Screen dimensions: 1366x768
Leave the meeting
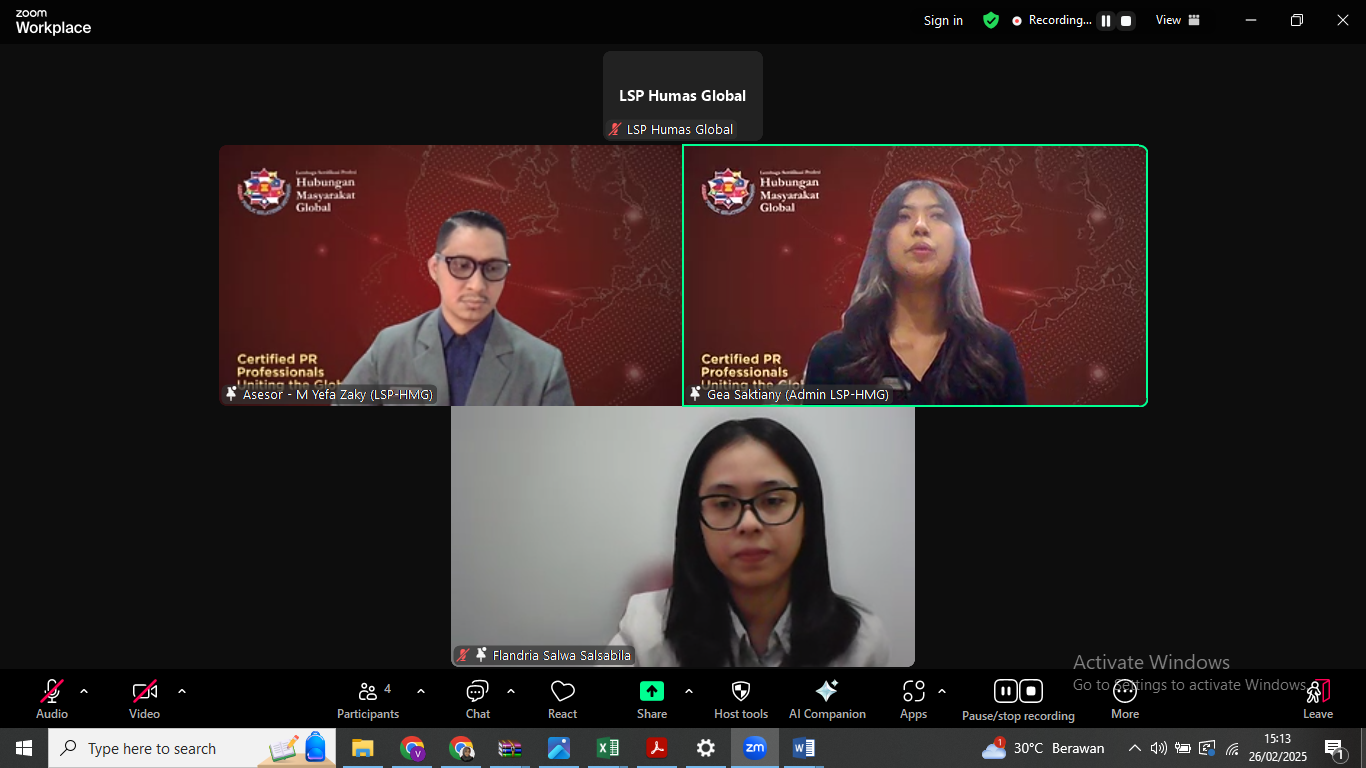point(1318,699)
